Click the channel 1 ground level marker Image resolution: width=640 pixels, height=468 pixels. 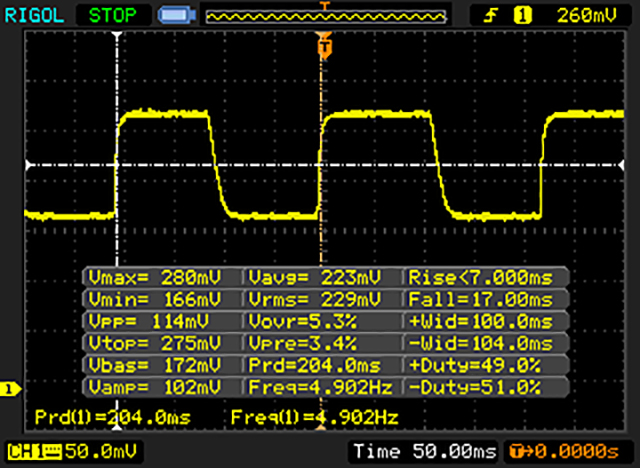click(x=11, y=389)
